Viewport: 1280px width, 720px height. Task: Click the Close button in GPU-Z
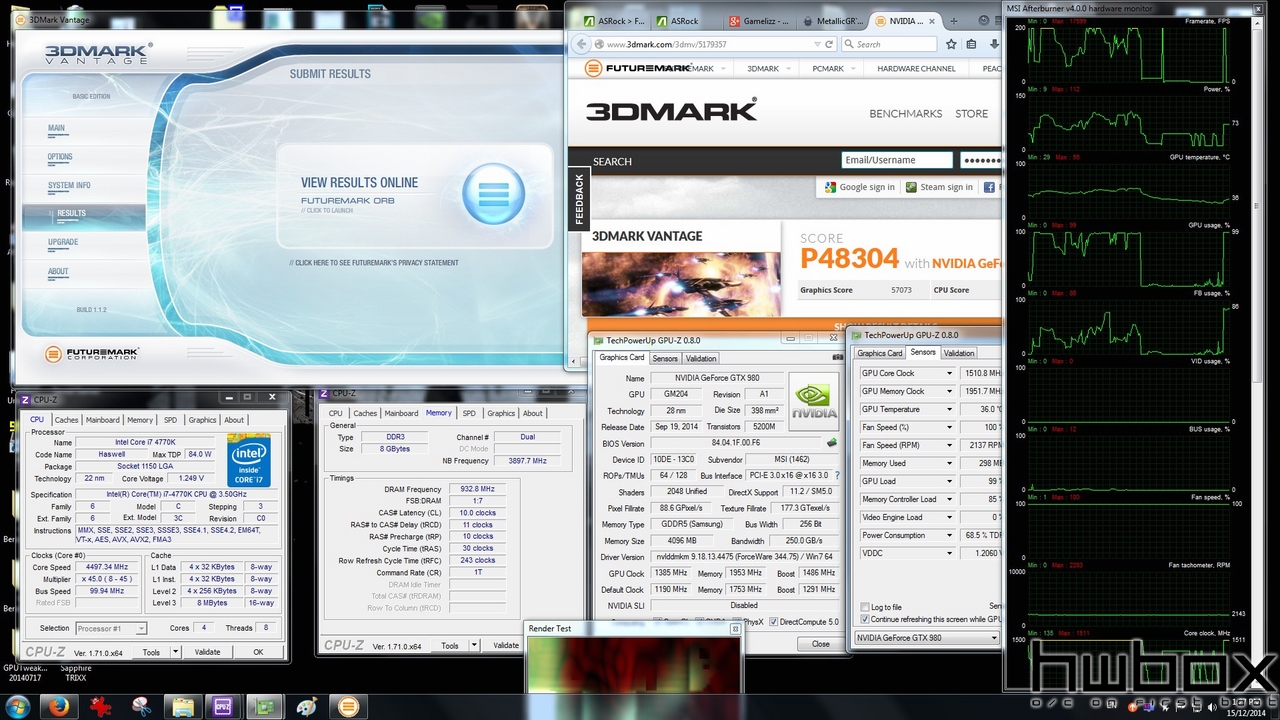821,644
